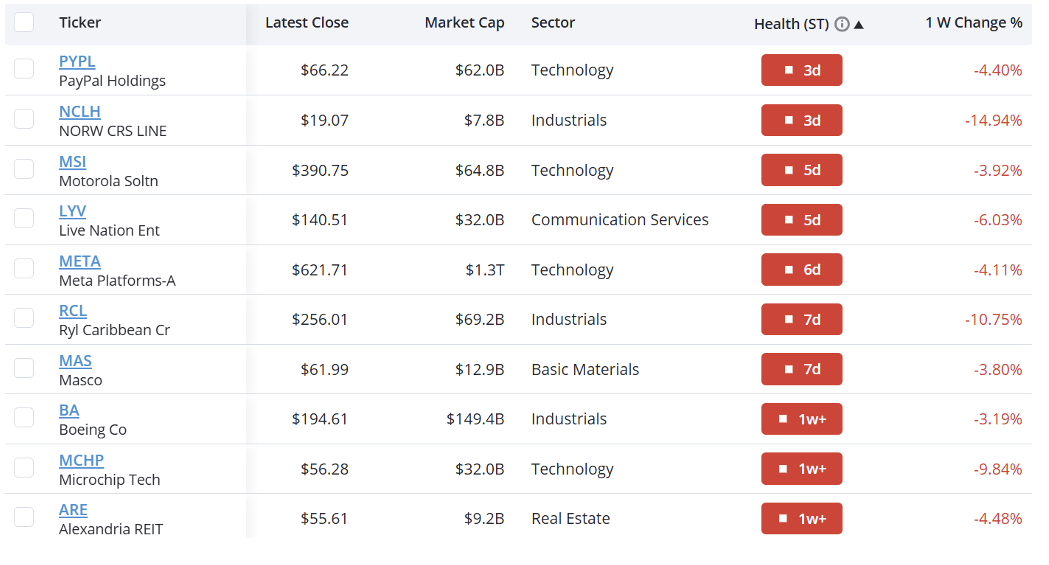Click META's 6d health badge
Screen dimensions: 1049x565
tap(801, 269)
